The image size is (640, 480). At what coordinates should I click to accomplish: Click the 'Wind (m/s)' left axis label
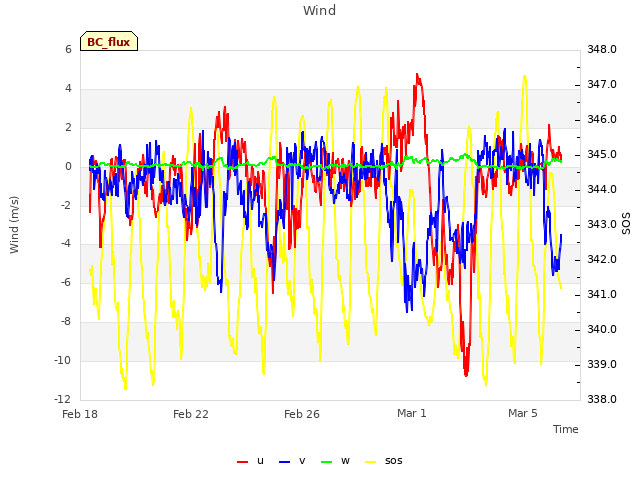pos(14,225)
